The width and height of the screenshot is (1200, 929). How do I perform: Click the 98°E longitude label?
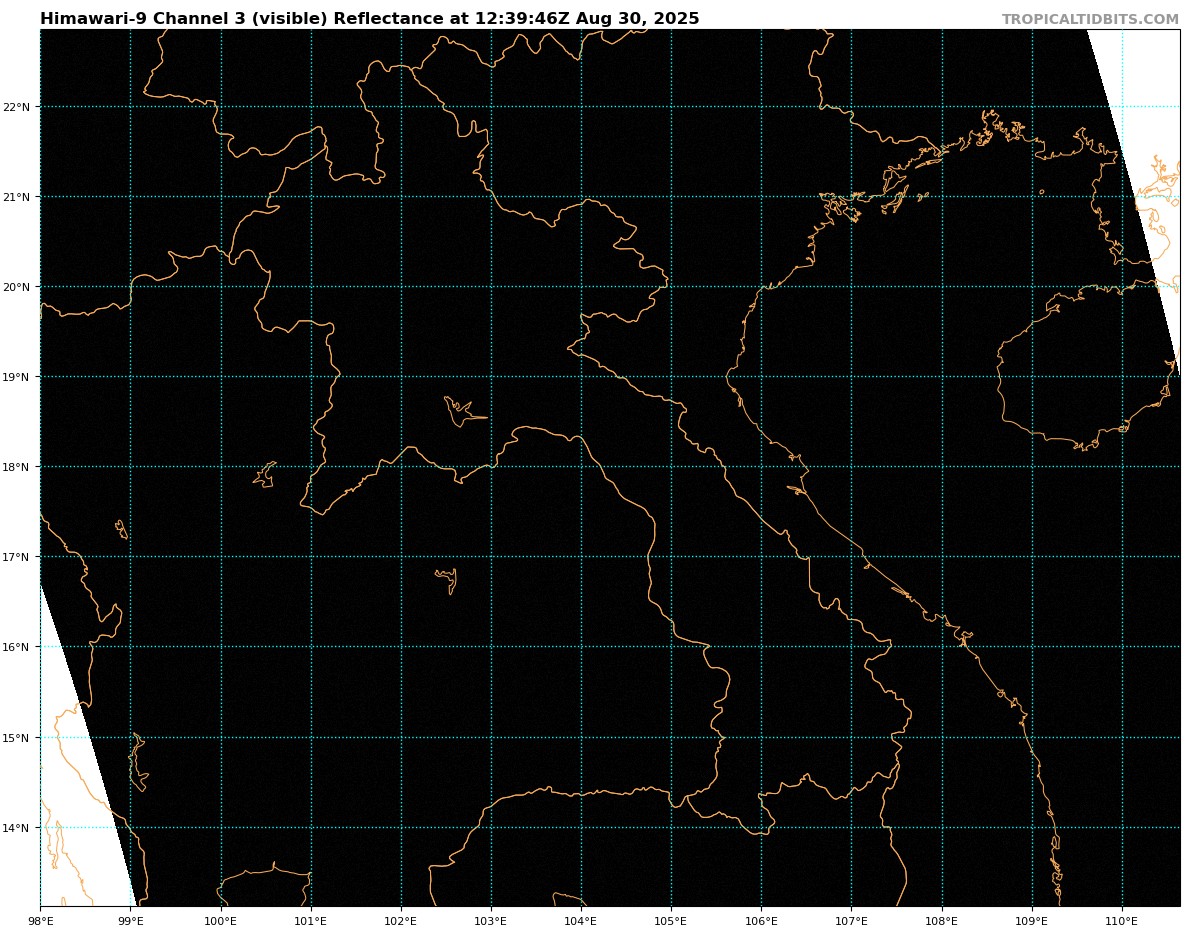[x=40, y=921]
